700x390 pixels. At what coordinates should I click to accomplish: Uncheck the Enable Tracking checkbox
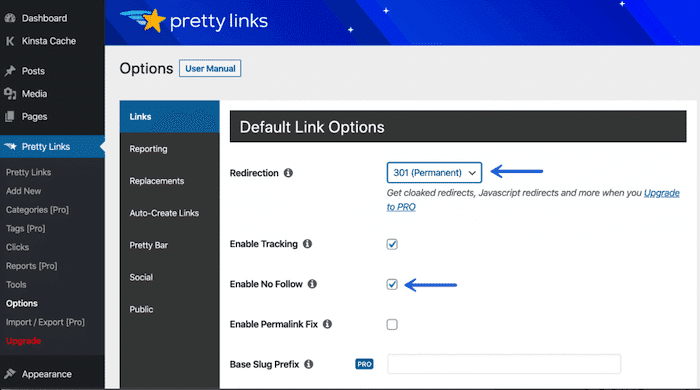[x=392, y=244]
